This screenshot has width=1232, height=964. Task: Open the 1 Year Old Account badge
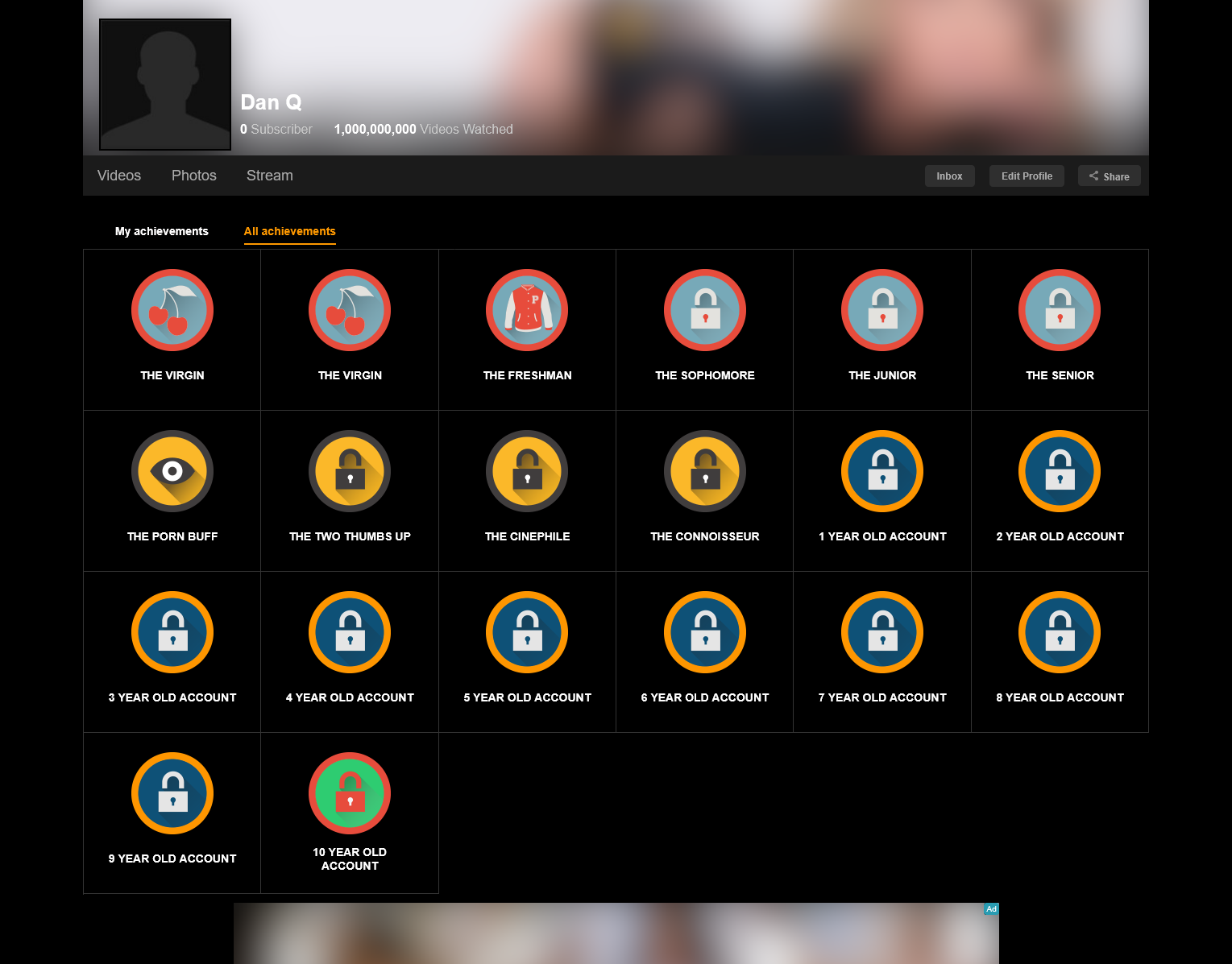pos(882,471)
